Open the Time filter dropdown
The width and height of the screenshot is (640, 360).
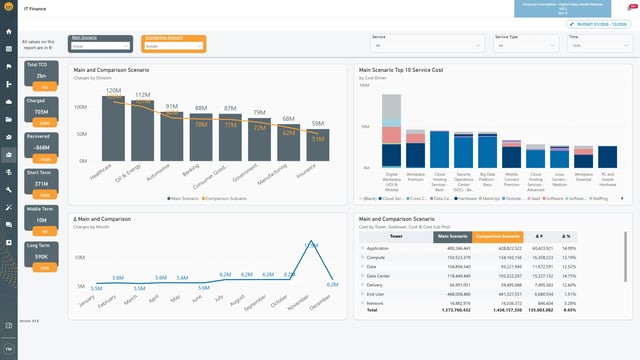600,45
